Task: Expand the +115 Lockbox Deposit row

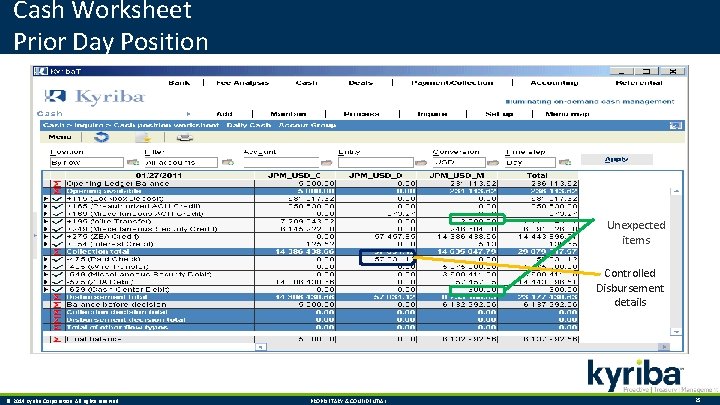Action: pos(45,198)
